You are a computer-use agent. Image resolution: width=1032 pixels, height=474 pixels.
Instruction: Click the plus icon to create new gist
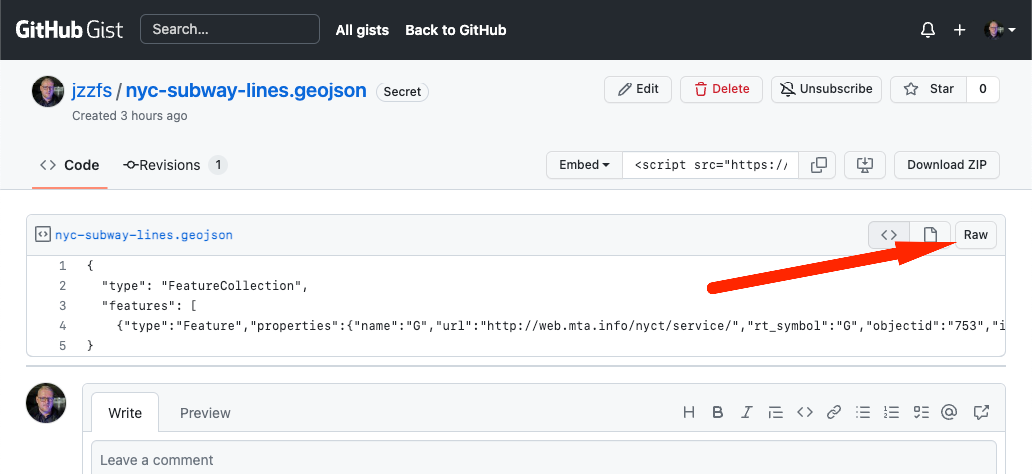point(960,30)
